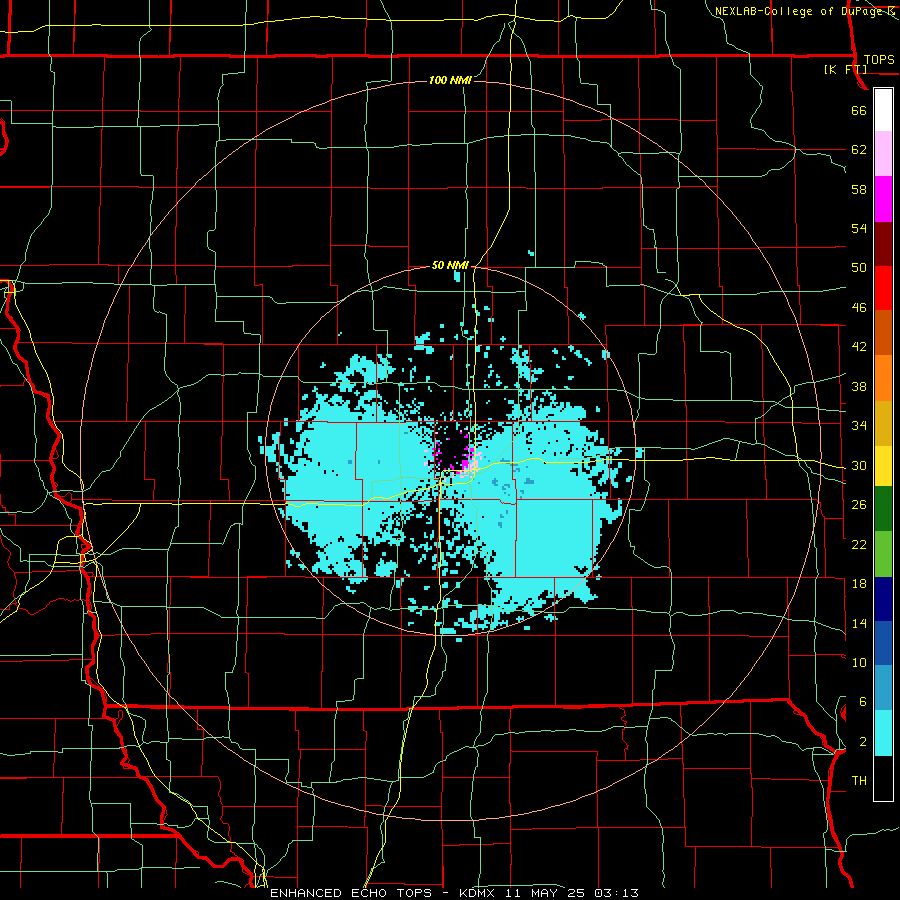
Task: Click the "100 NMI" range ring label
Action: pyautogui.click(x=451, y=80)
